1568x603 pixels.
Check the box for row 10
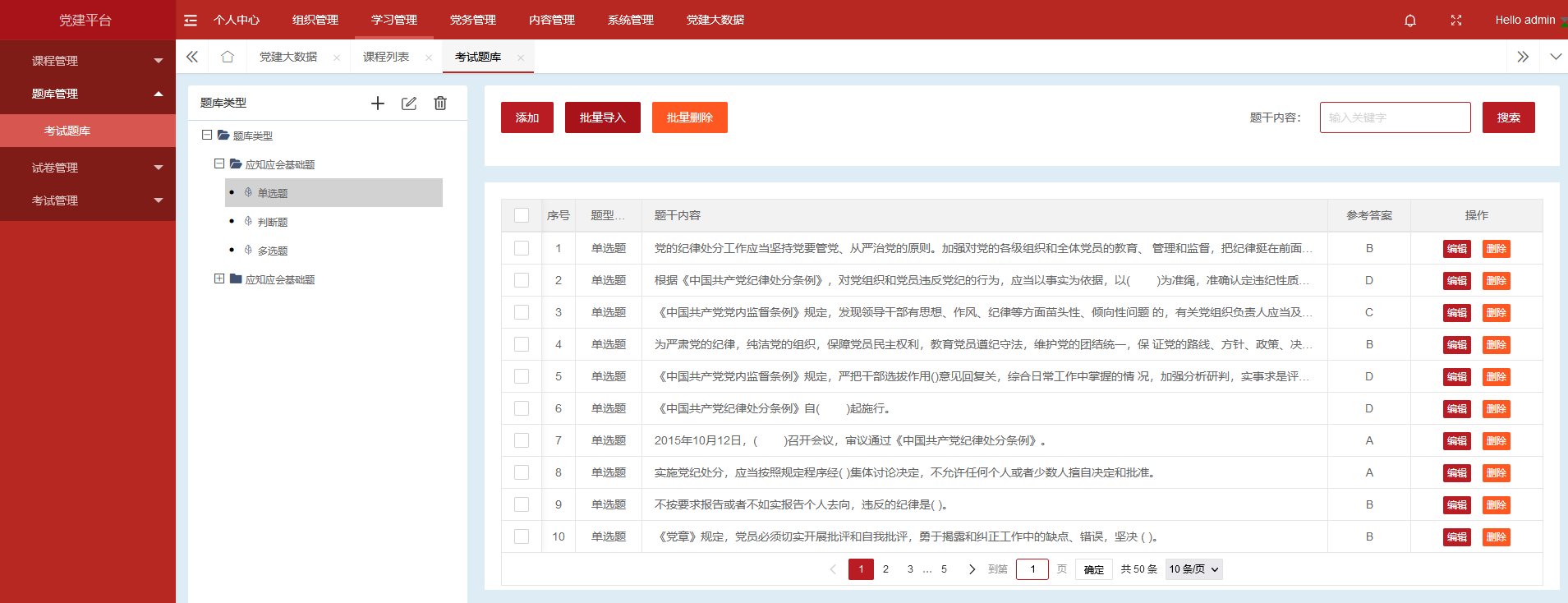522,536
